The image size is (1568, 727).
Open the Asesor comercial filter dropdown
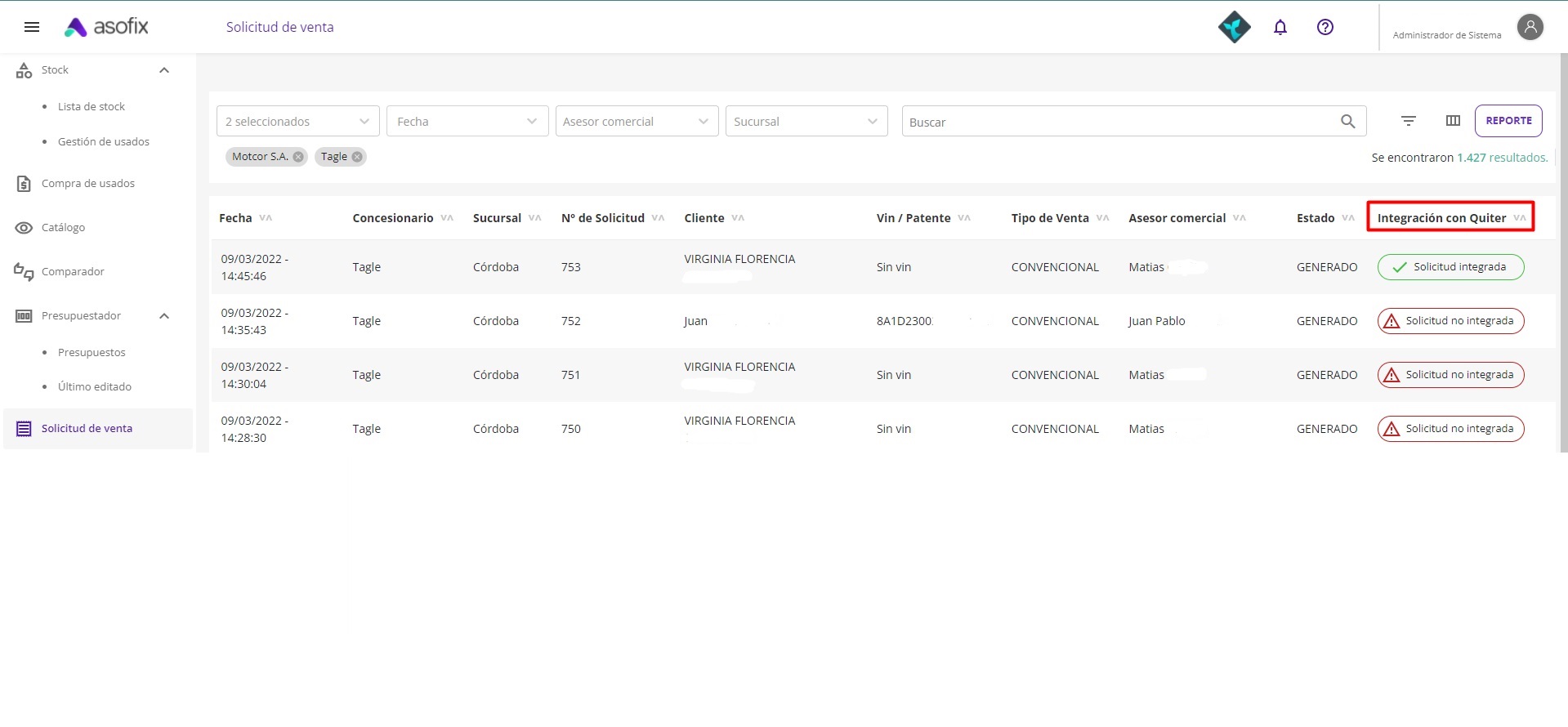tap(637, 121)
